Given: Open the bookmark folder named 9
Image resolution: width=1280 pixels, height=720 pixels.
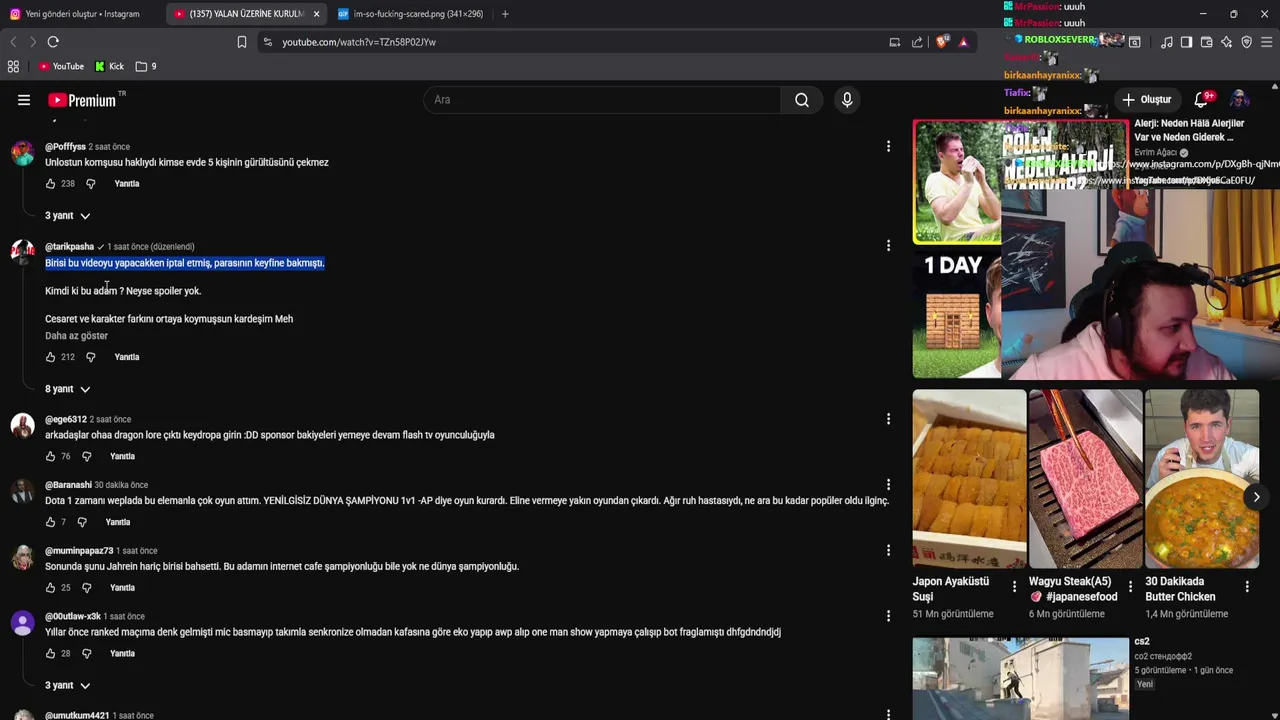Looking at the screenshot, I should 146,66.
